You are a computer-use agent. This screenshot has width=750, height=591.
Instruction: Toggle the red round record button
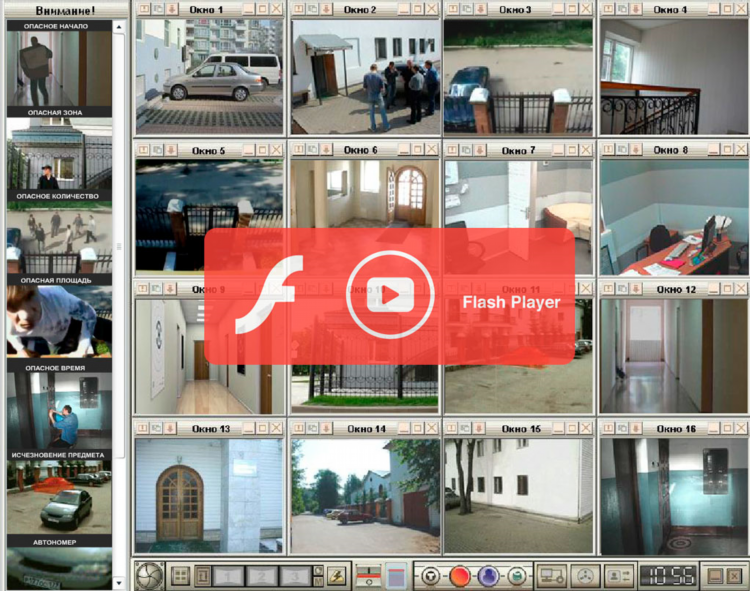[459, 576]
